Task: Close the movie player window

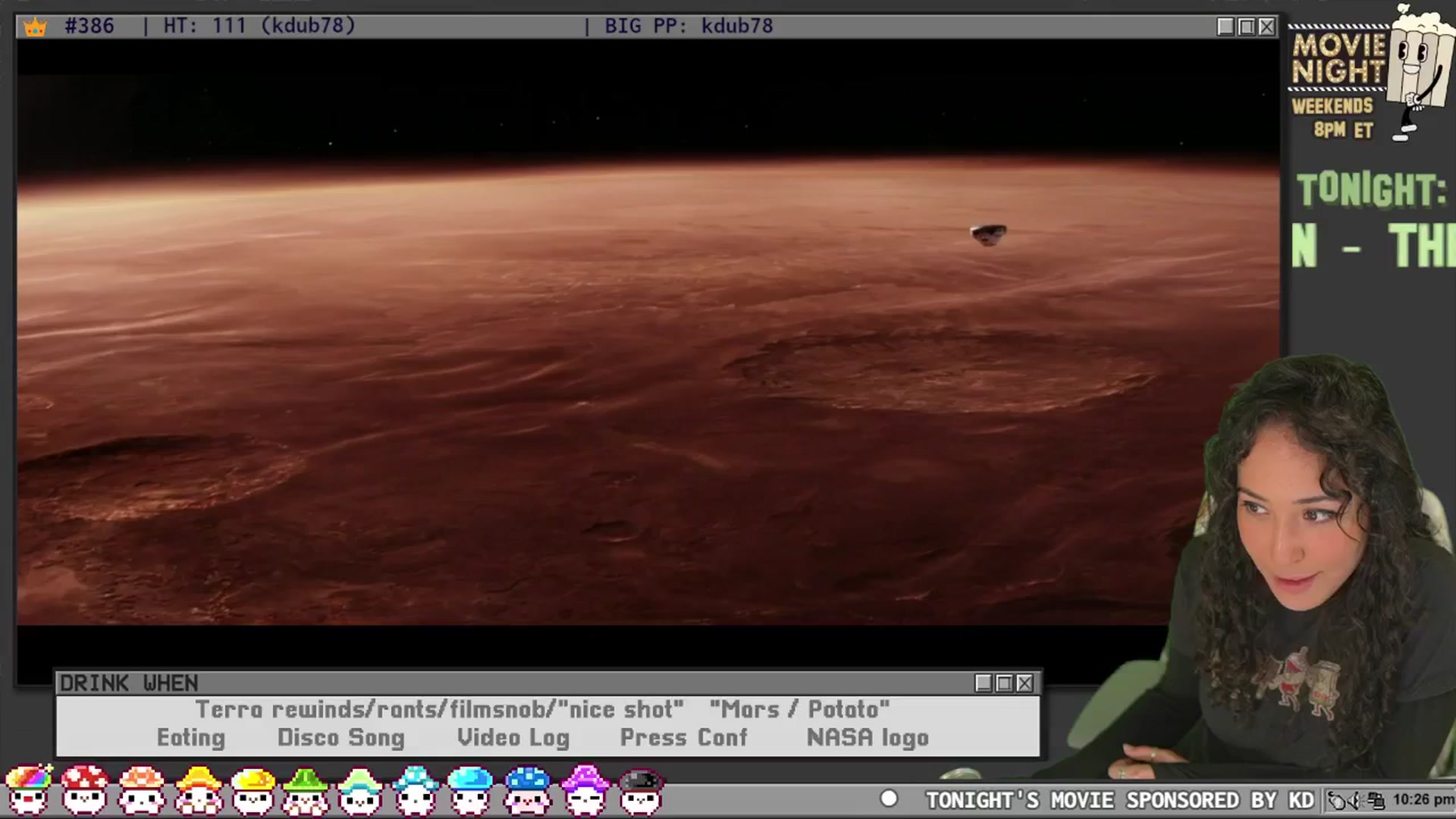Action: pos(1266,27)
